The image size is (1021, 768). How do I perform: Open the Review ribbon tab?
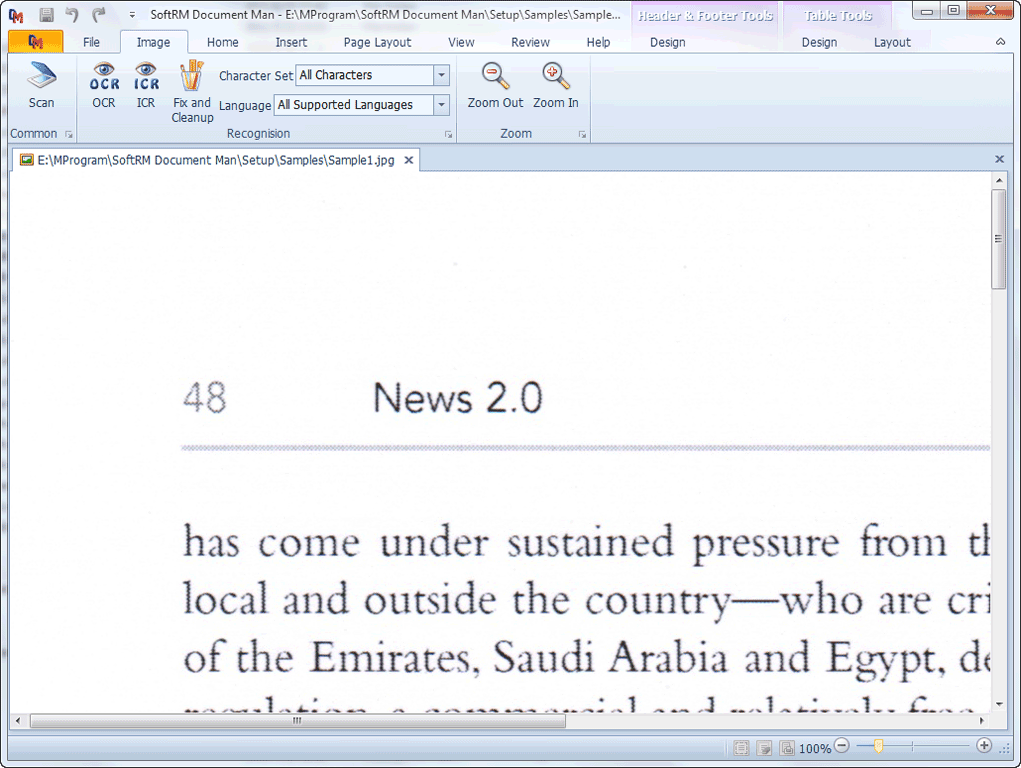tap(530, 42)
